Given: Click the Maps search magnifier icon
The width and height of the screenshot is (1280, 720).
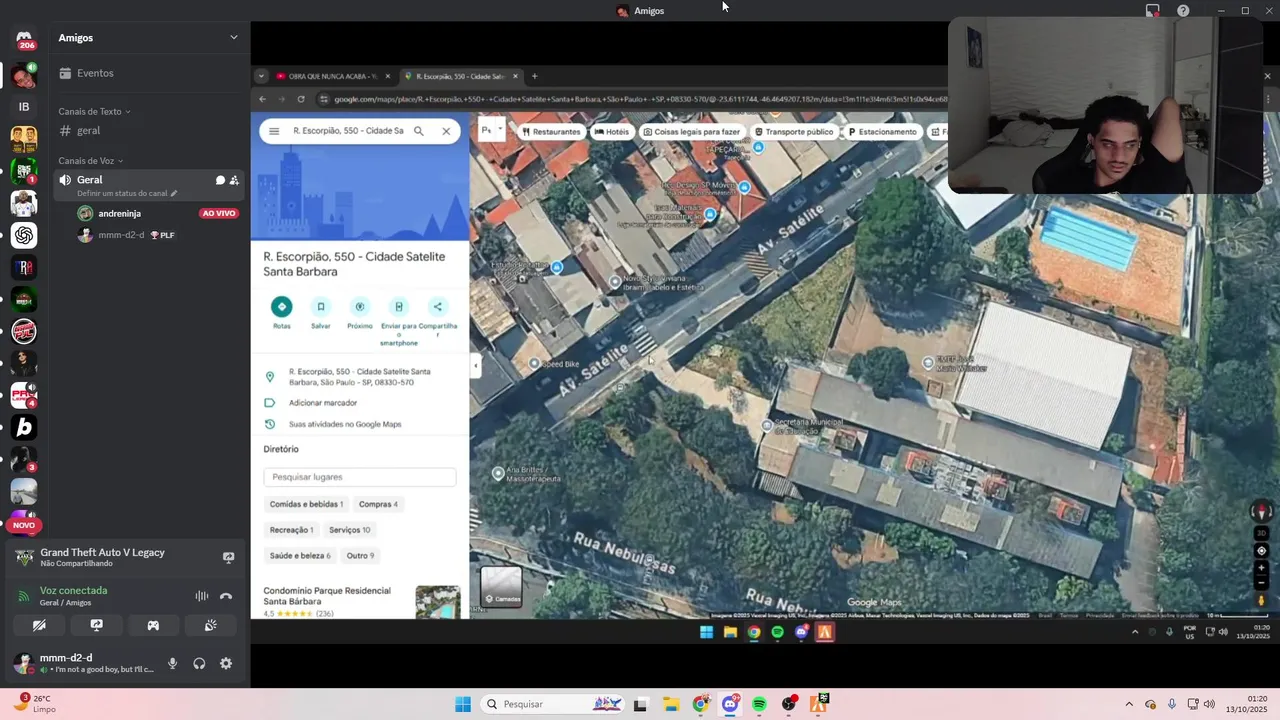Looking at the screenshot, I should tap(419, 131).
